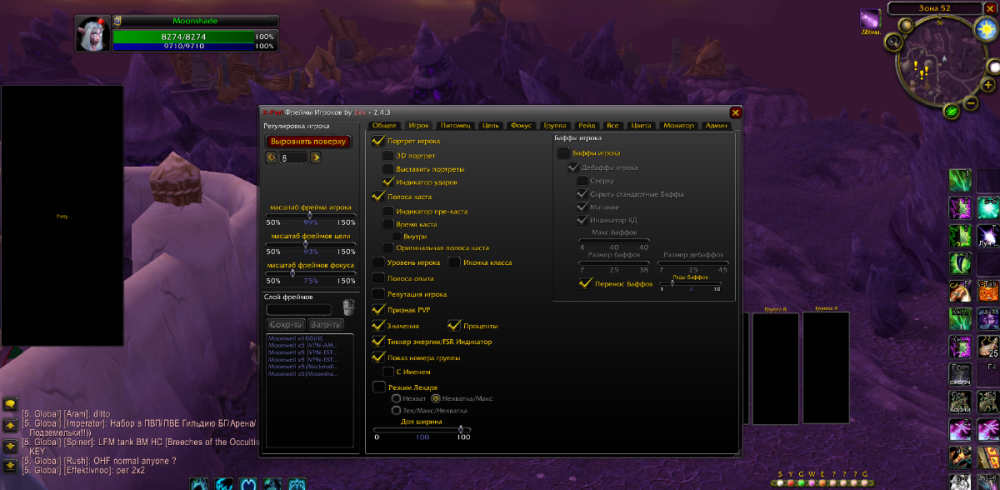Decrease value with left arrow beside 8
This screenshot has height=490, width=1000.
[271, 158]
